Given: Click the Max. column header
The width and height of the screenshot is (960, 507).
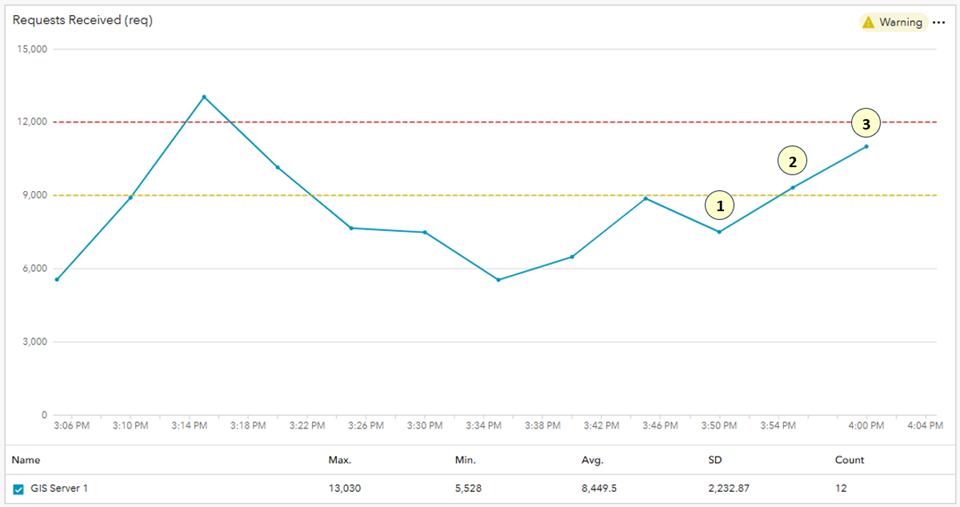Looking at the screenshot, I should click(340, 460).
